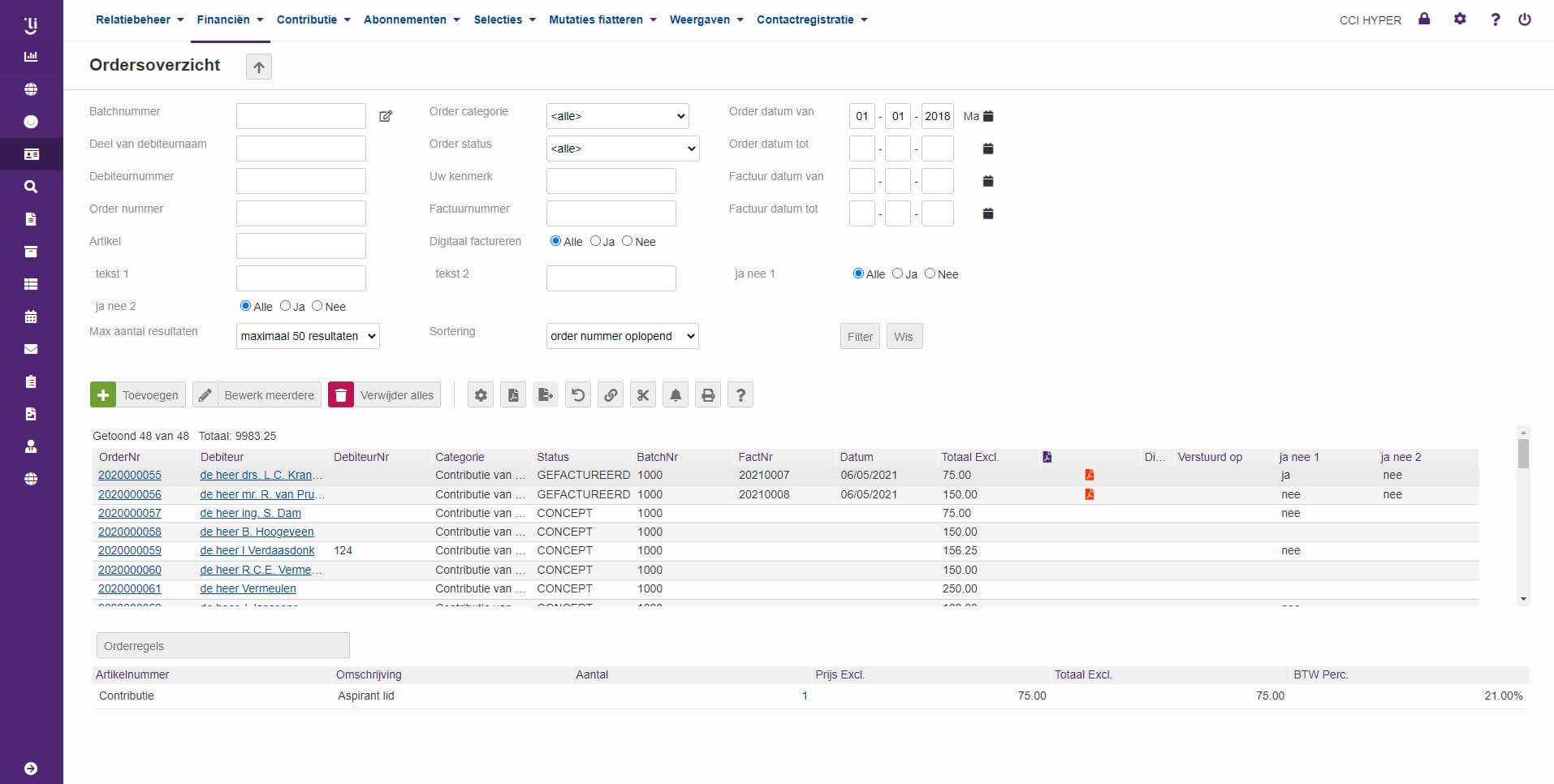Open the Weergaven menu
1554x784 pixels.
pyautogui.click(x=706, y=19)
